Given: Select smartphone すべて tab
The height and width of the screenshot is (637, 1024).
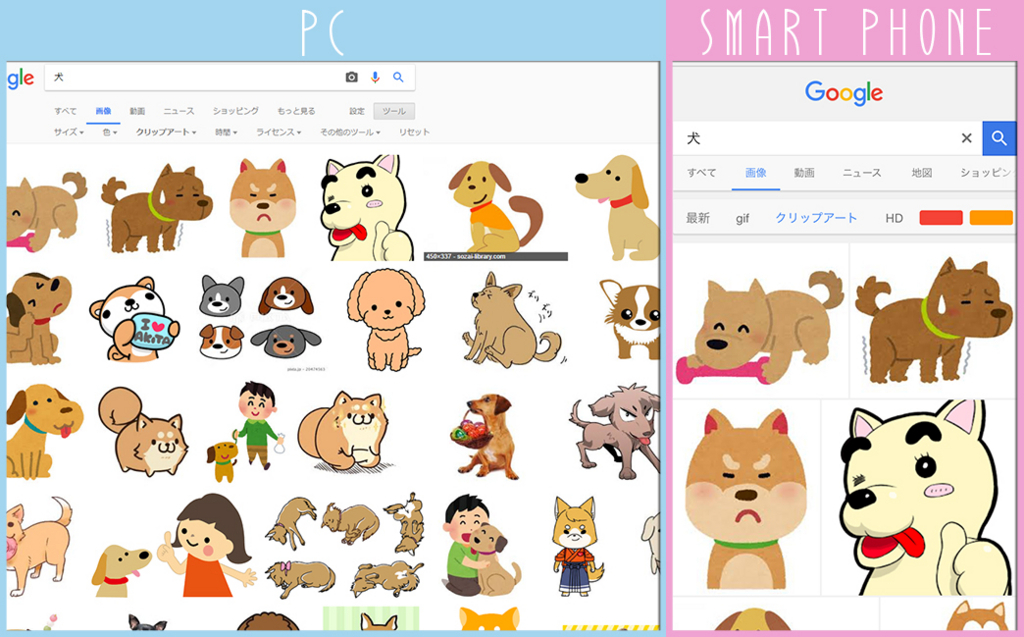Looking at the screenshot, I should (x=701, y=172).
